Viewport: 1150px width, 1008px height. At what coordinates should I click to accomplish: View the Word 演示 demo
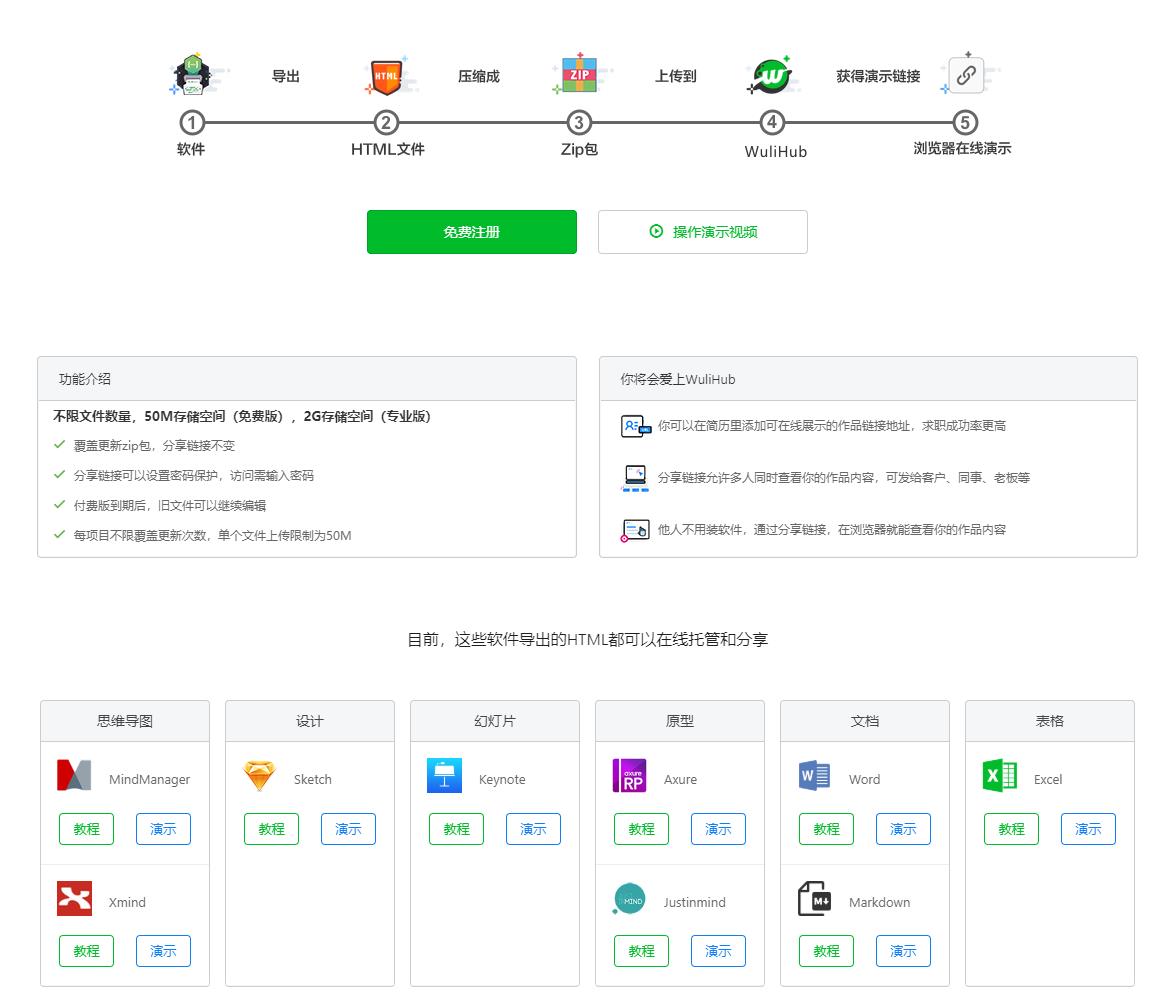point(903,829)
